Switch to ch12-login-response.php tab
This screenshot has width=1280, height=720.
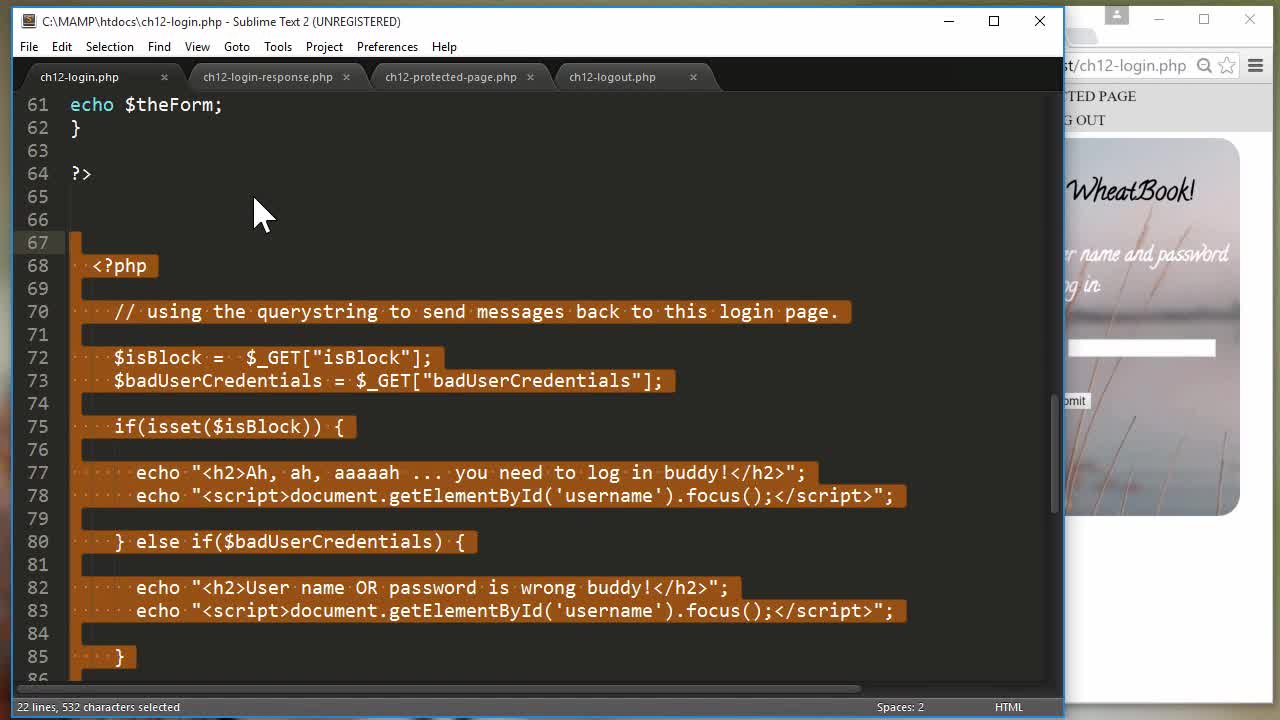[x=268, y=77]
